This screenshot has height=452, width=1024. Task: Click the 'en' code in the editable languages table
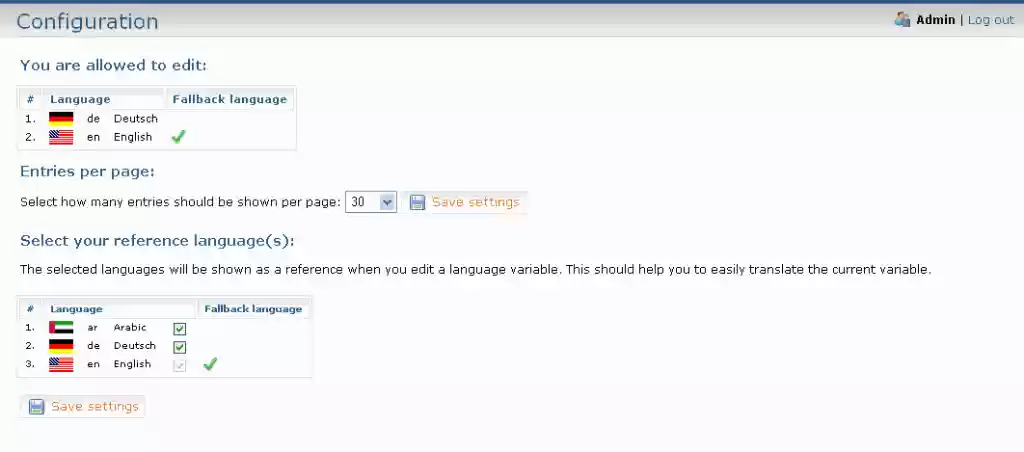(x=93, y=138)
